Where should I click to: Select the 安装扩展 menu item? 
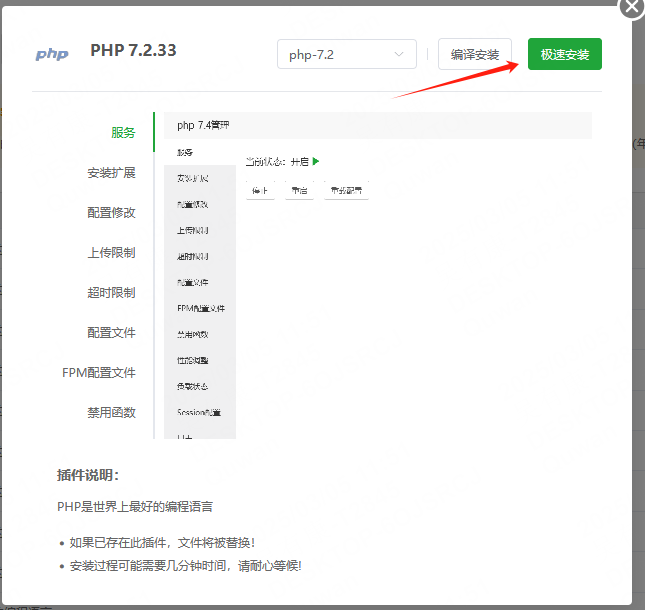111,173
